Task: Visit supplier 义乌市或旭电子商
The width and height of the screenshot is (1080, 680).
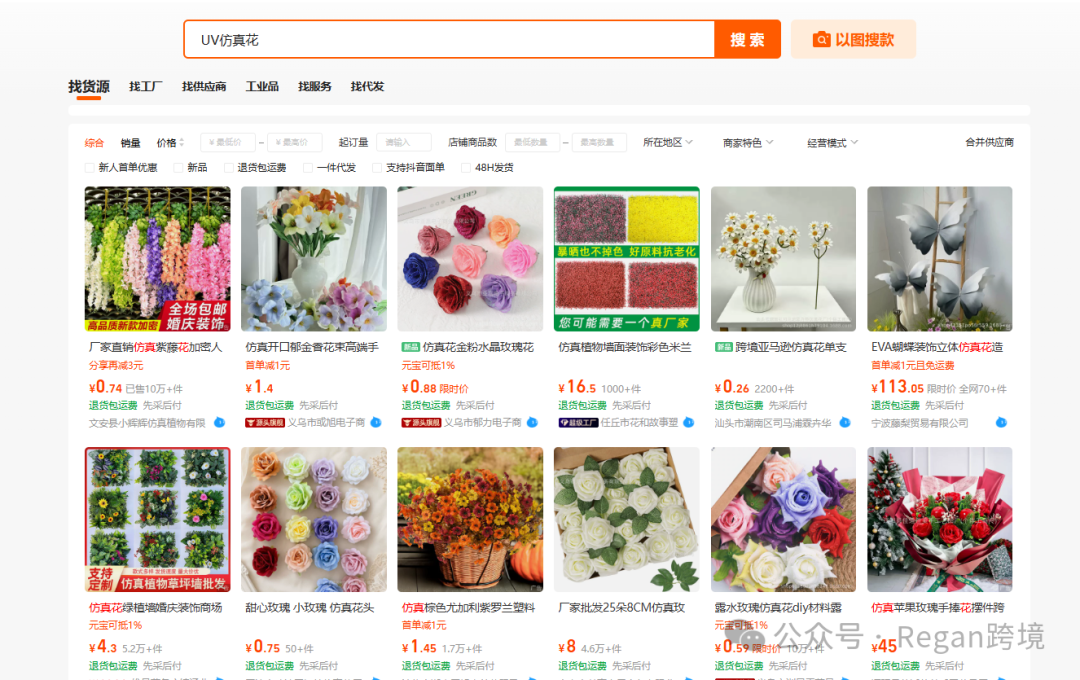Action: (x=326, y=422)
